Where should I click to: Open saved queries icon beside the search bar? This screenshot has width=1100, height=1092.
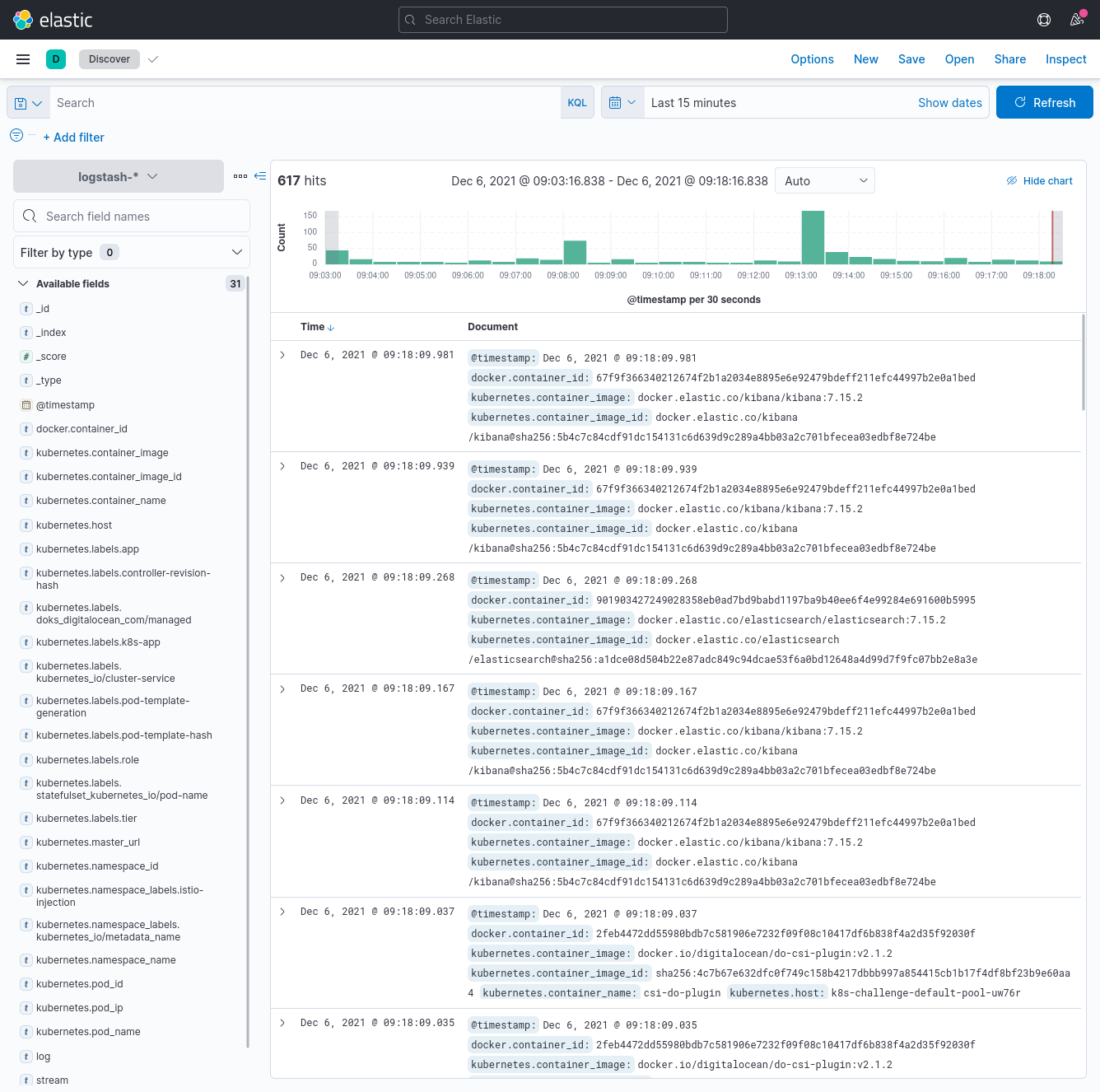tap(27, 102)
